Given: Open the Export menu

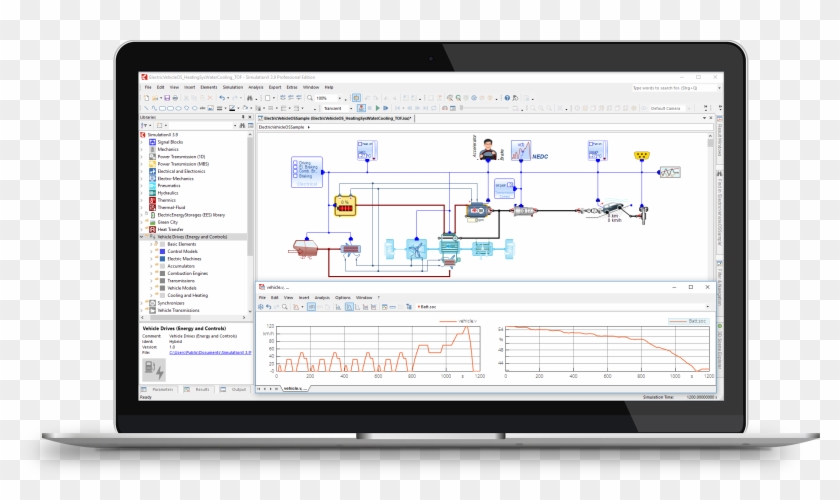Looking at the screenshot, I should point(275,87).
